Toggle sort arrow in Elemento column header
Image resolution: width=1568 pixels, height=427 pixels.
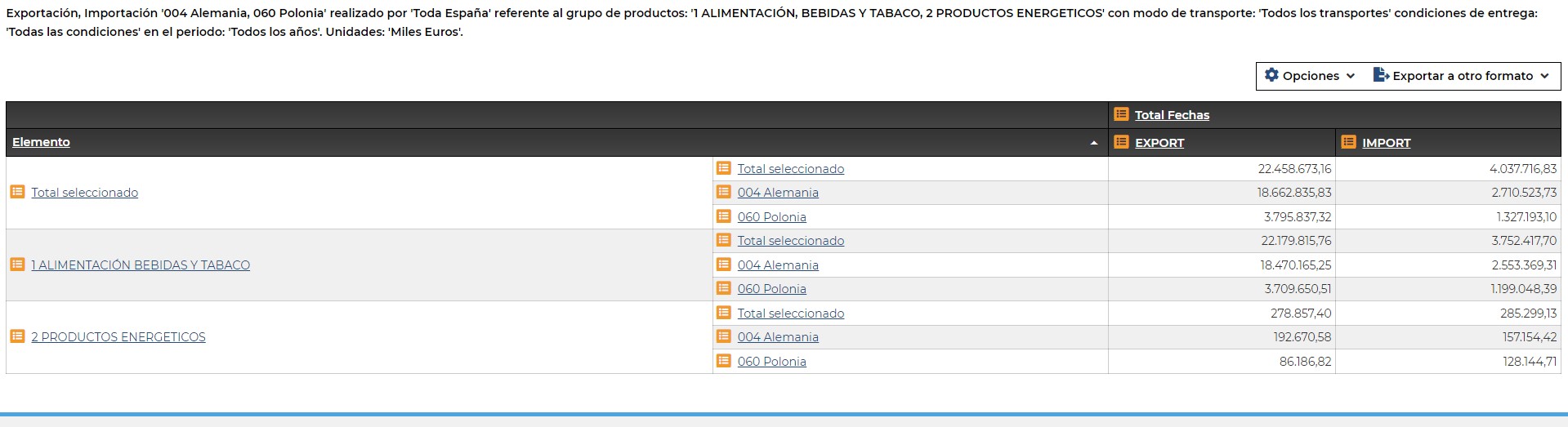[1094, 143]
